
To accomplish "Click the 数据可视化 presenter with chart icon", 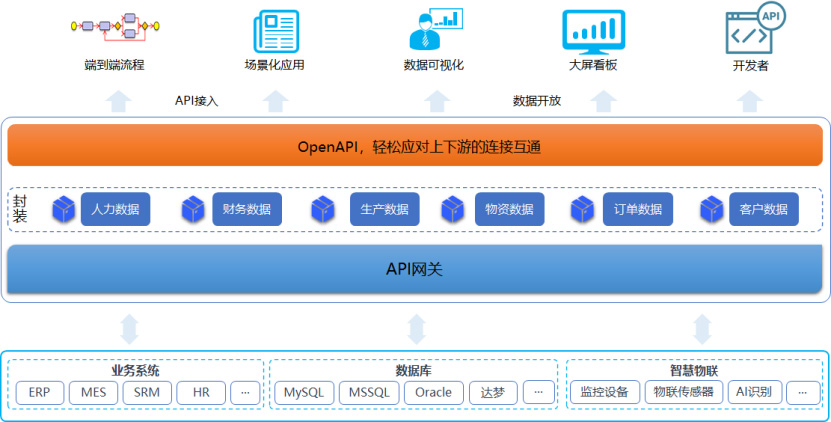I will pos(436,29).
